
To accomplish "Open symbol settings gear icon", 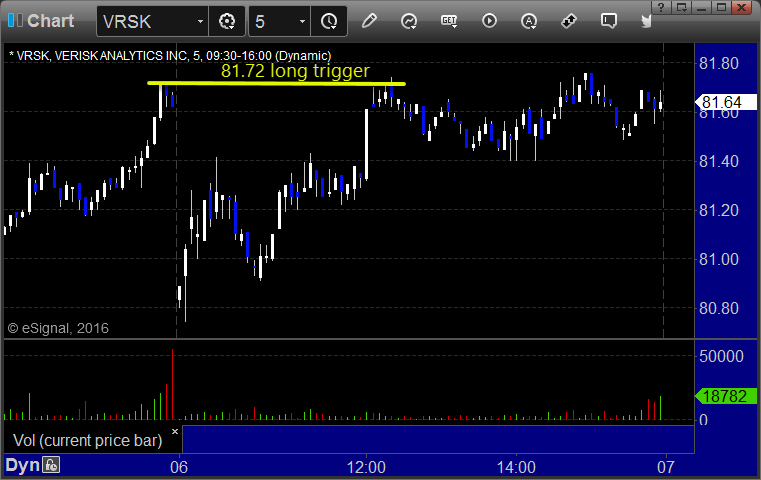I will click(227, 21).
